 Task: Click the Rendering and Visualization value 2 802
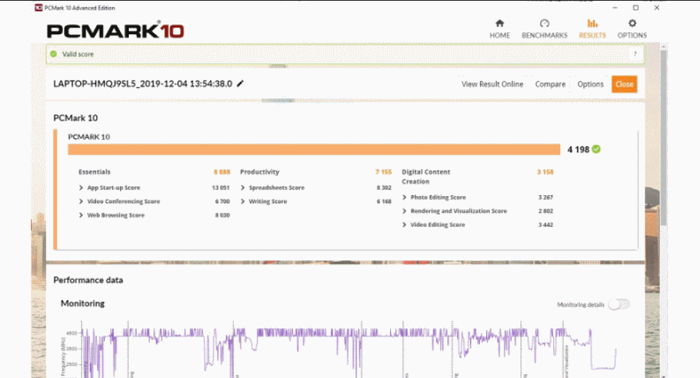546,211
